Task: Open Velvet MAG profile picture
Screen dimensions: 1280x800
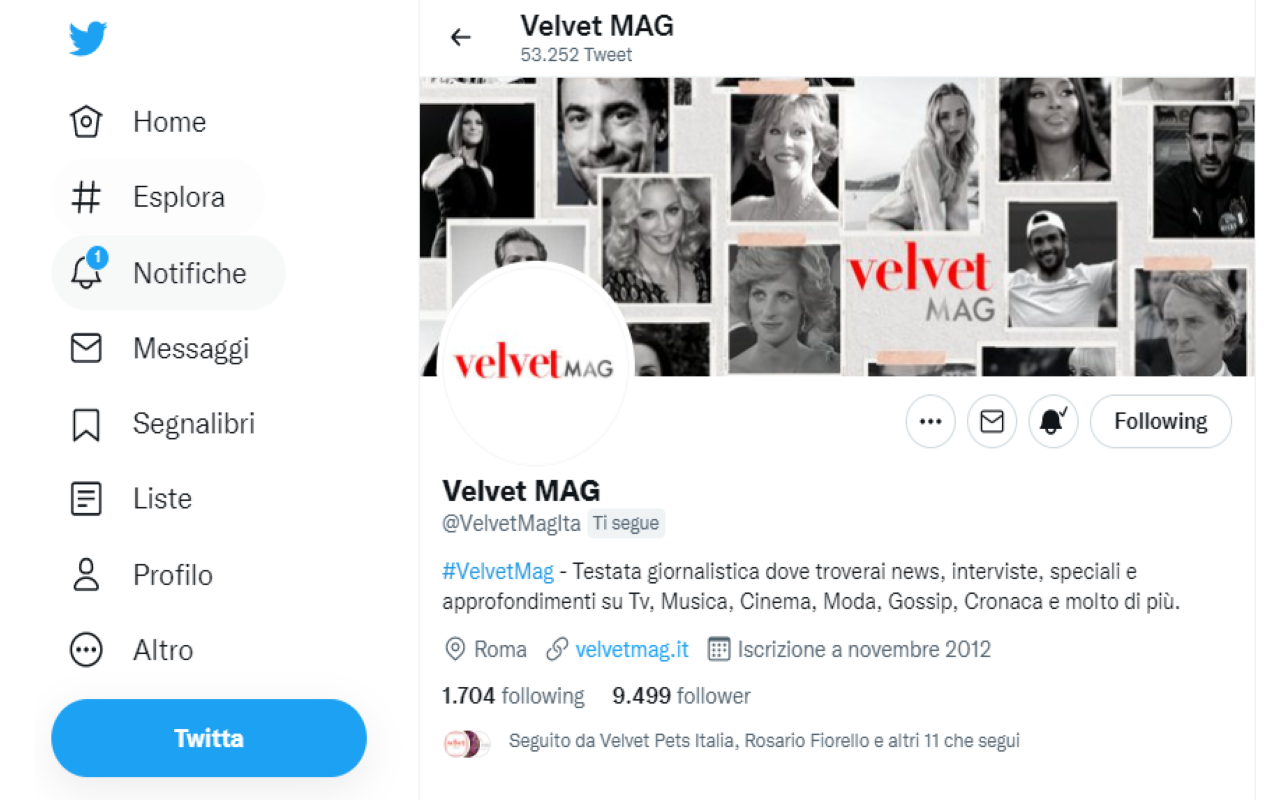Action: point(534,366)
